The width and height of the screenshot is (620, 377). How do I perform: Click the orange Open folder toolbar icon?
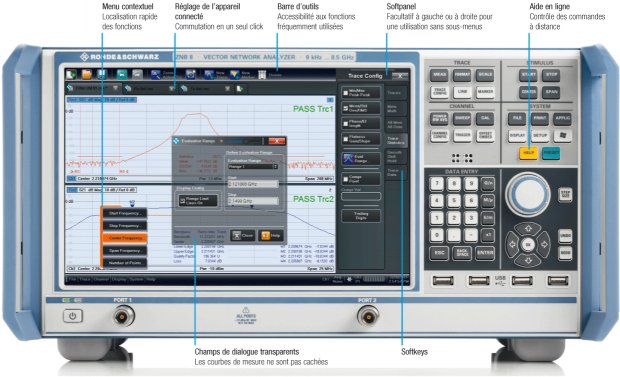pos(87,74)
